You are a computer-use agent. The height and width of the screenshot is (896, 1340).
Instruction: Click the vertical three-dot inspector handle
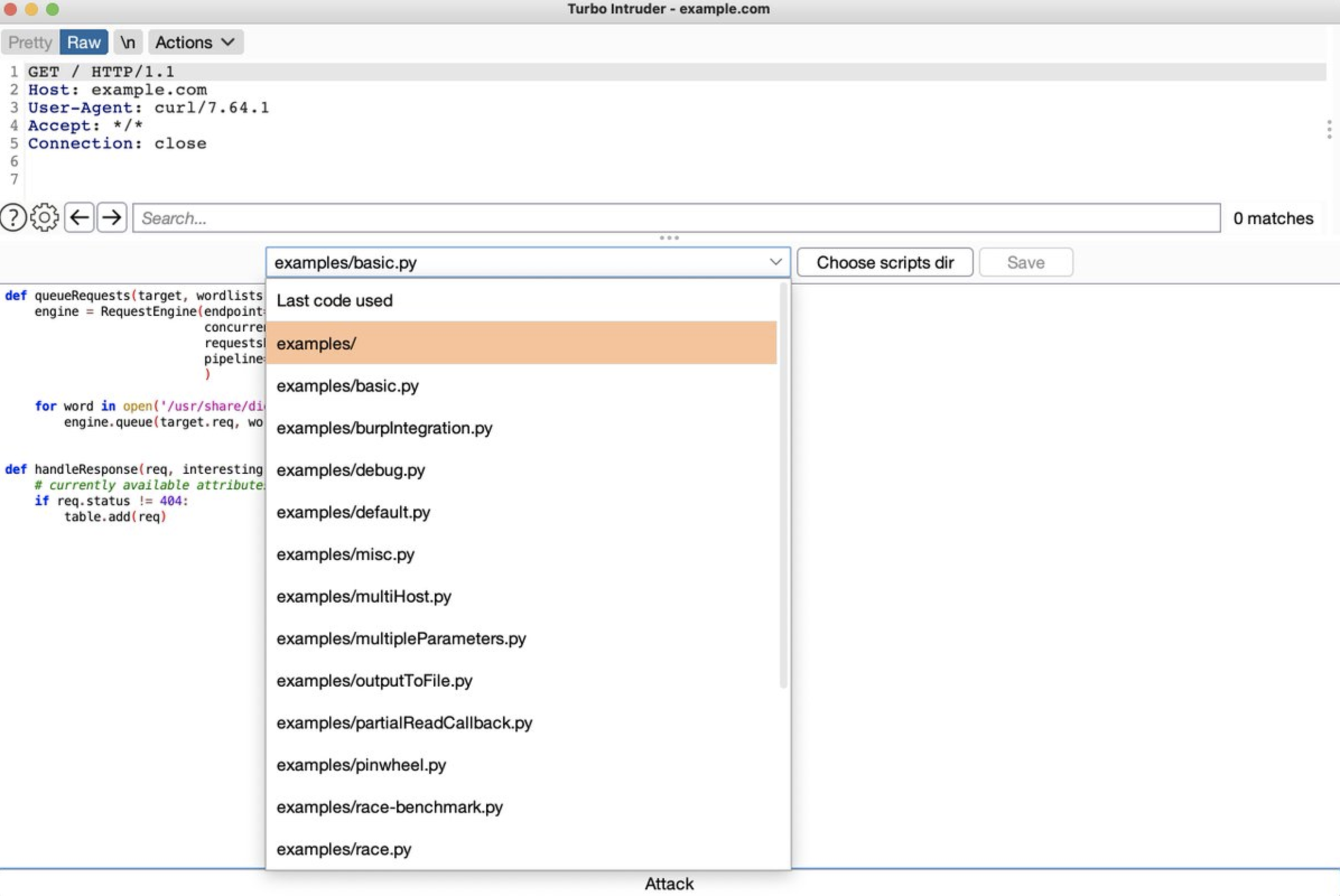1329,129
